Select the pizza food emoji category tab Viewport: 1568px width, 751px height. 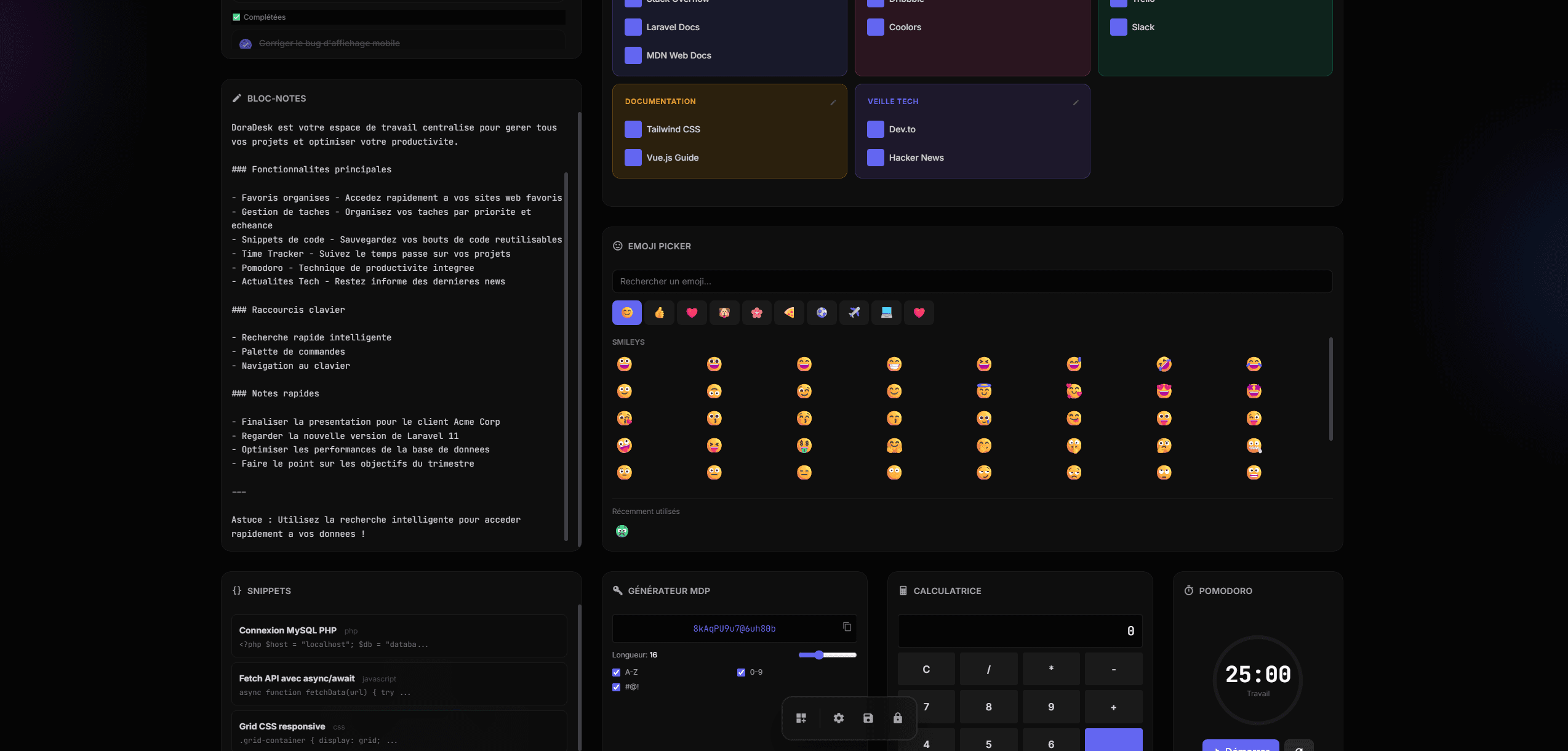tap(789, 313)
